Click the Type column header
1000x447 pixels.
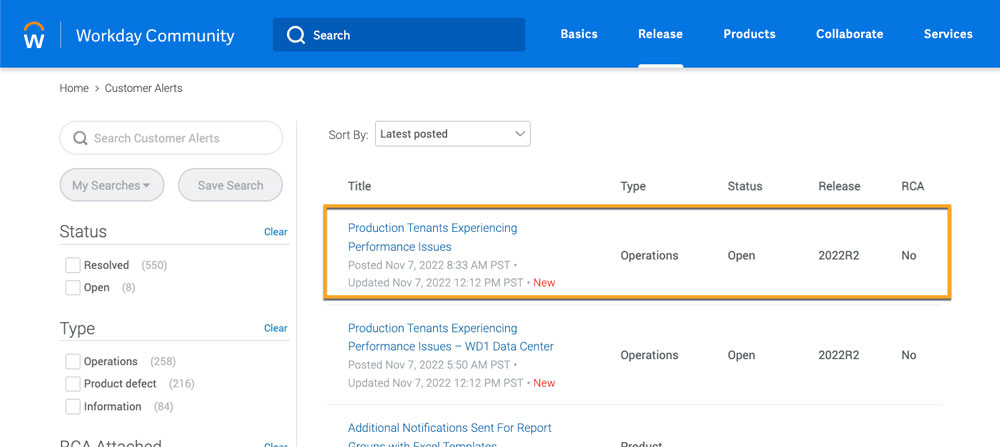tap(633, 186)
